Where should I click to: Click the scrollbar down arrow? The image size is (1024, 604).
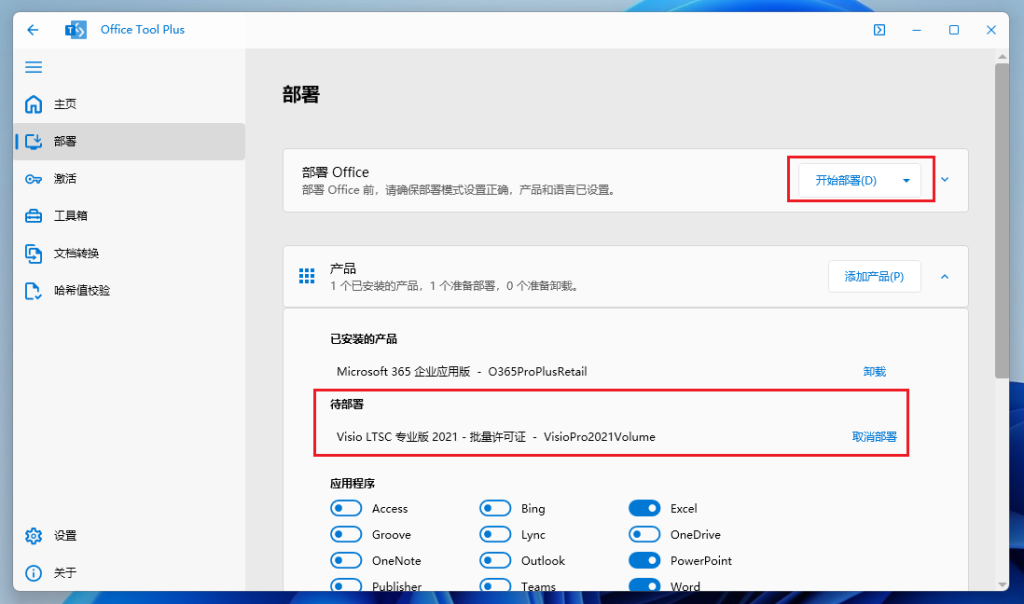(1002, 584)
